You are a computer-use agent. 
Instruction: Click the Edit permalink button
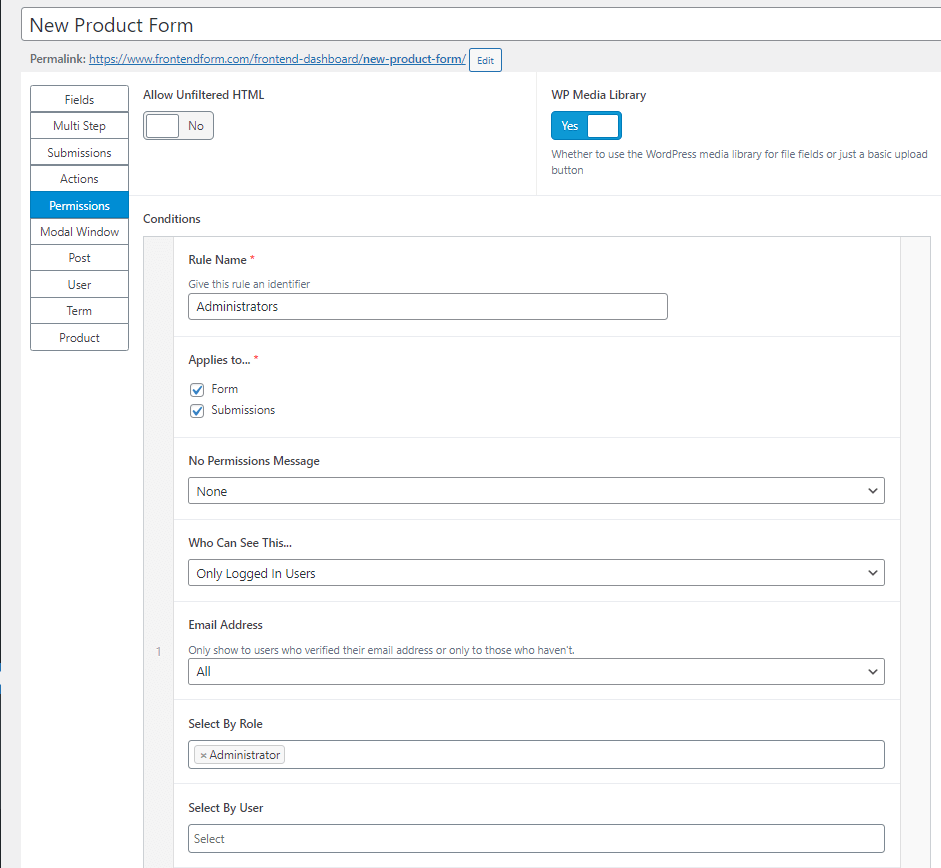coord(485,60)
